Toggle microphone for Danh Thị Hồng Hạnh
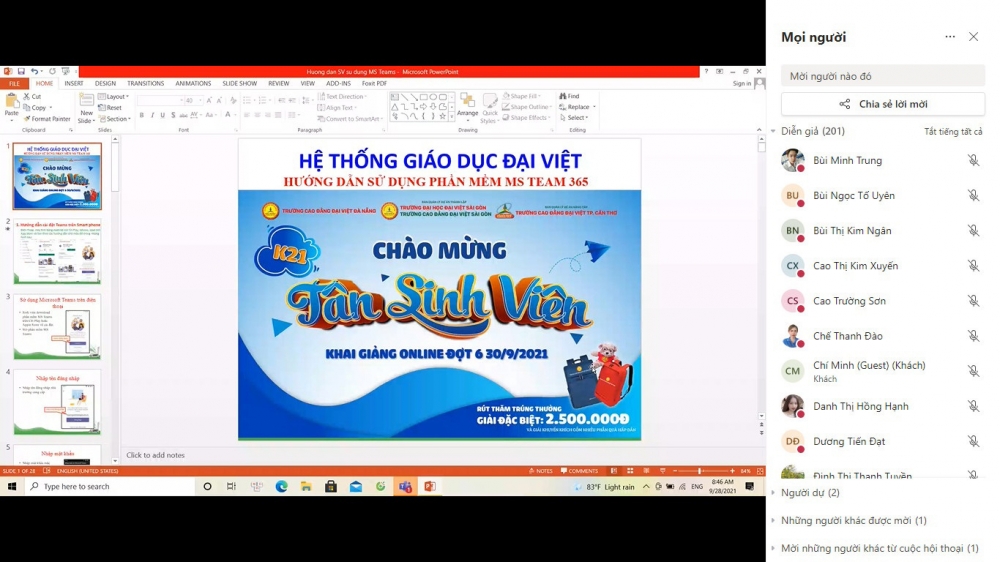This screenshot has width=1000, height=562. [973, 407]
